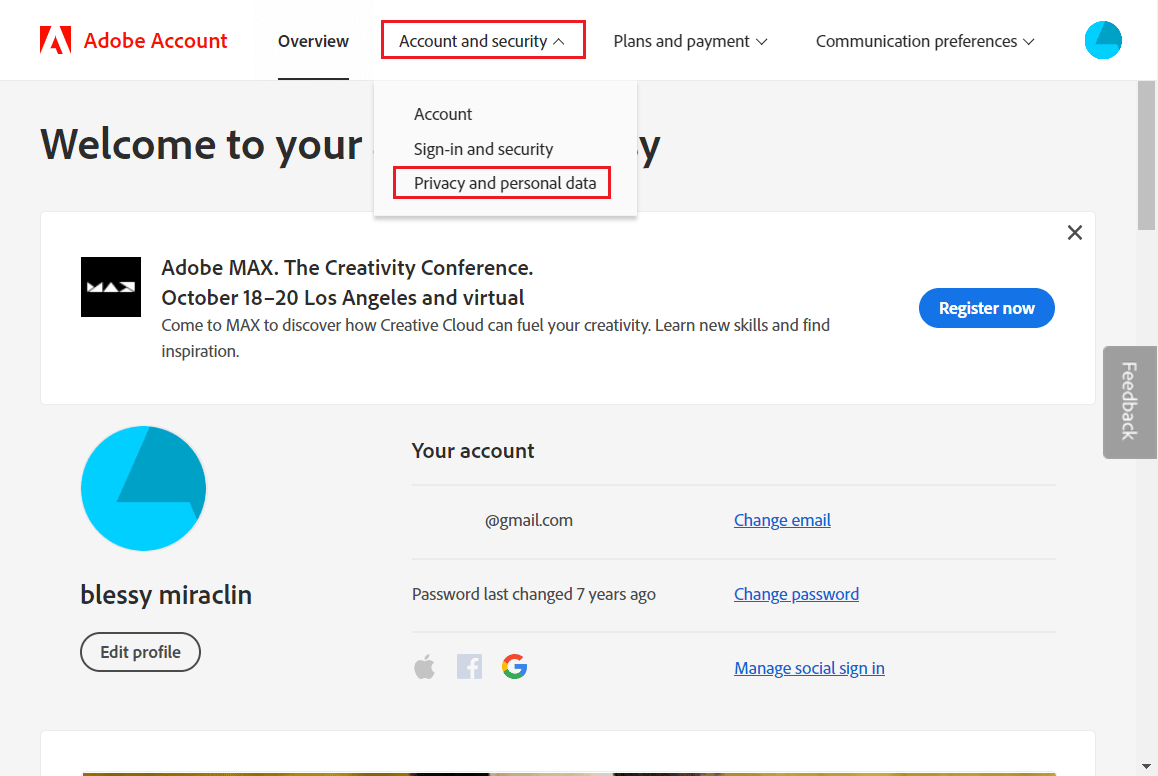Click the Adobe MAX logo in the banner
Viewport: 1158px width, 776px height.
(111, 287)
